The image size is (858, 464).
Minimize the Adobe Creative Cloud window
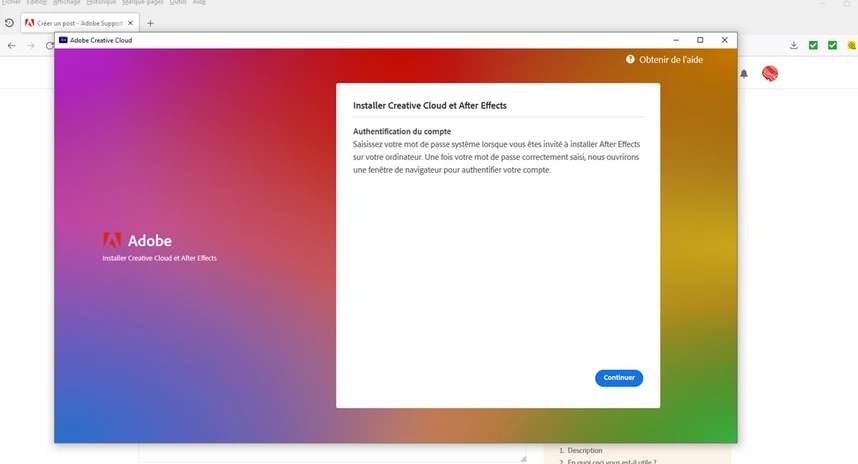click(x=676, y=40)
